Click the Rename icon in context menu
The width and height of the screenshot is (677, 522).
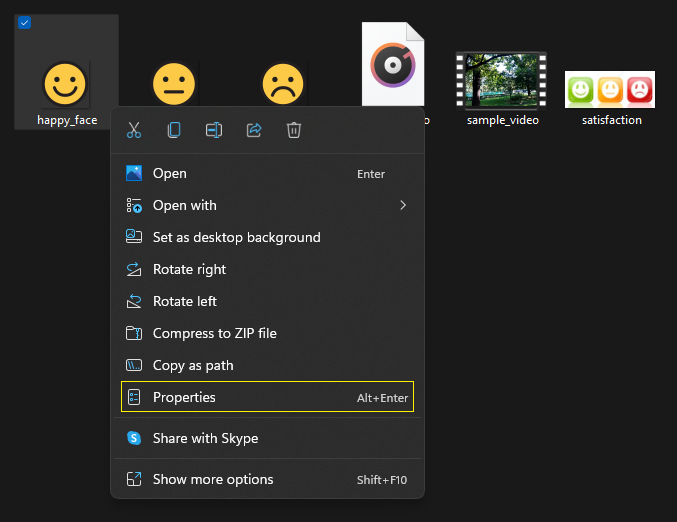pyautogui.click(x=214, y=130)
